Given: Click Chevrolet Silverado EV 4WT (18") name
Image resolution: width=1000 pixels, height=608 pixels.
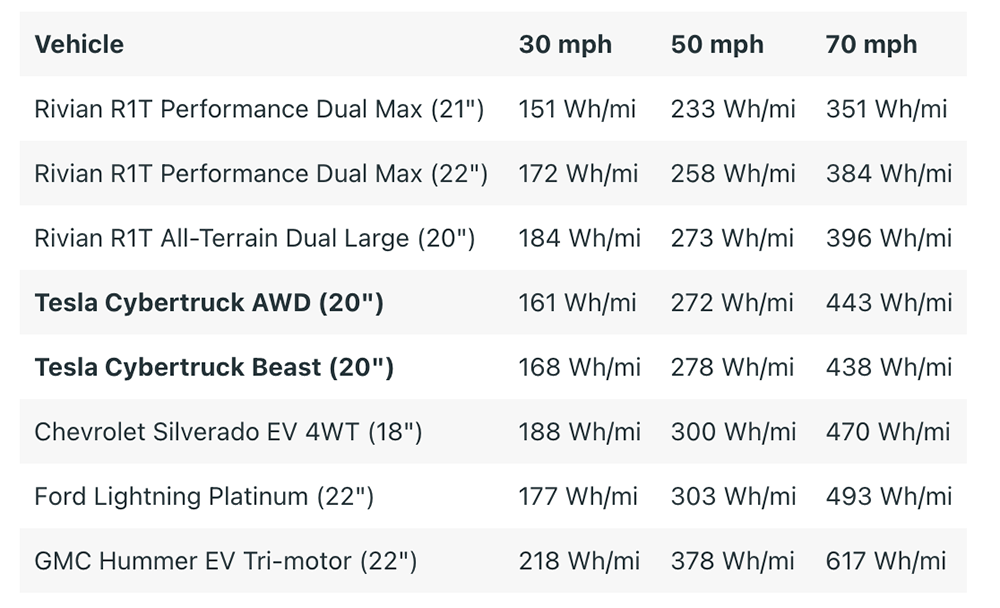Looking at the screenshot, I should [228, 432].
